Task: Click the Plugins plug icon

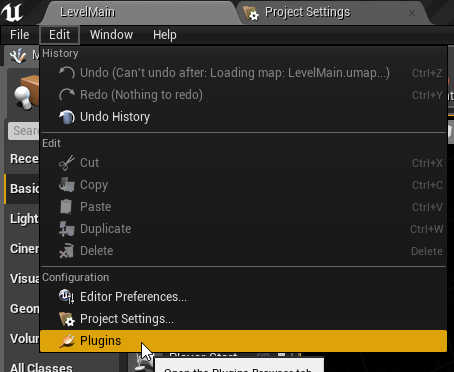Action: (67, 341)
